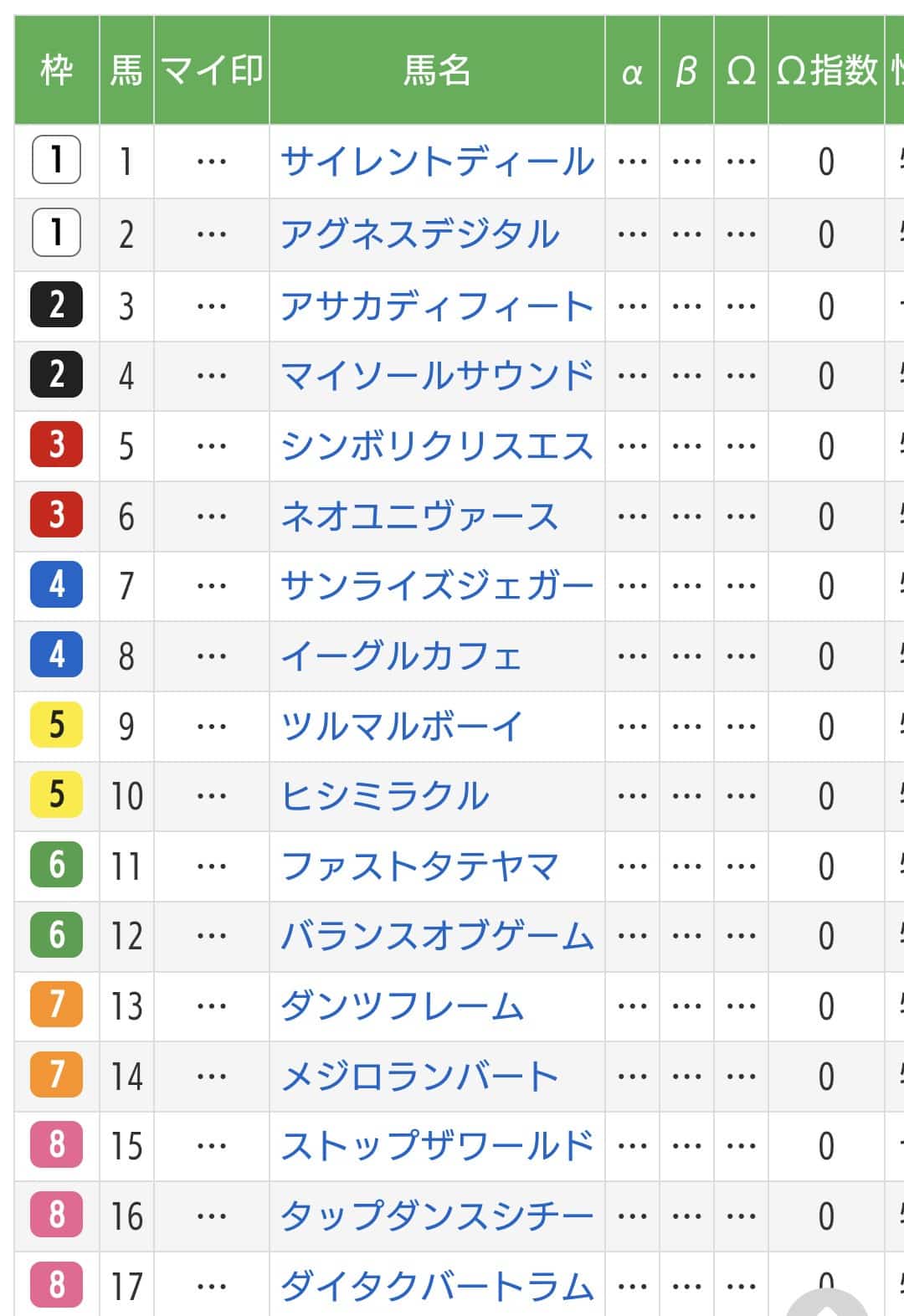Image resolution: width=904 pixels, height=1316 pixels.
Task: Click the black frame 2 badge for アサカディフィート
Action: (56, 304)
